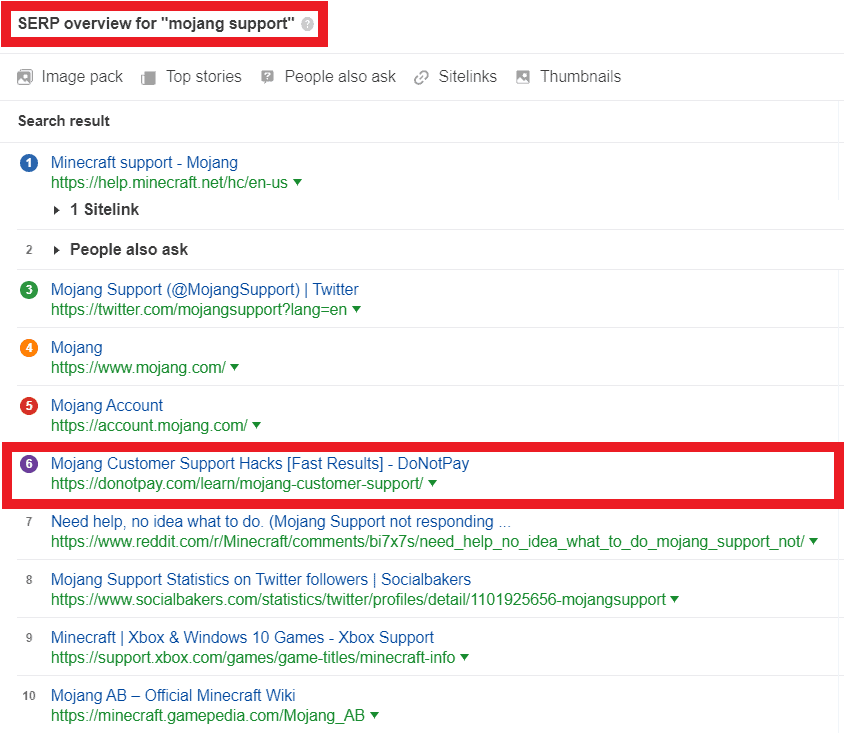Open dropdown next to www.mojang.com URL
Viewport: 844px width, 747px height.
(235, 368)
